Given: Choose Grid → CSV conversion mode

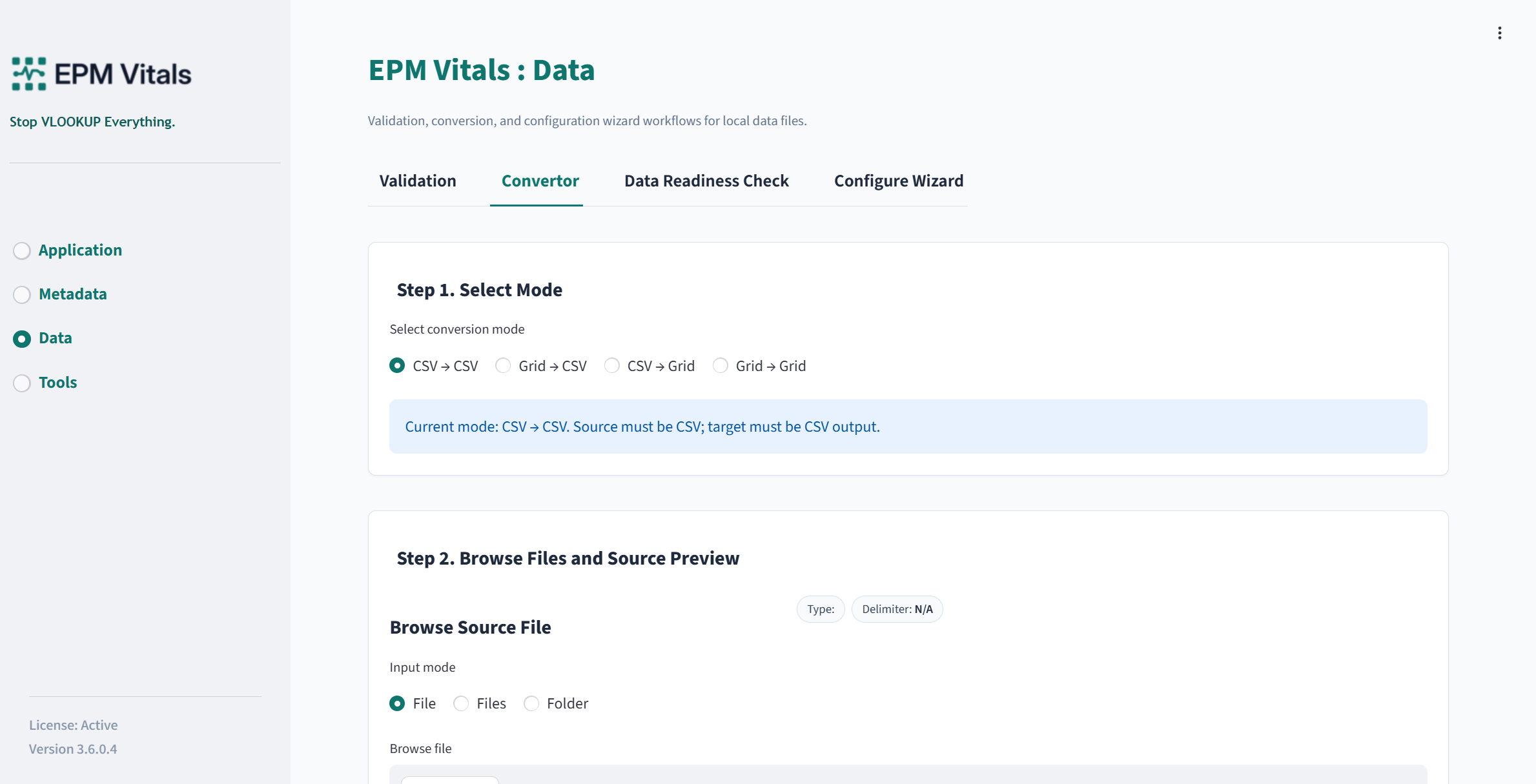Looking at the screenshot, I should (x=541, y=366).
